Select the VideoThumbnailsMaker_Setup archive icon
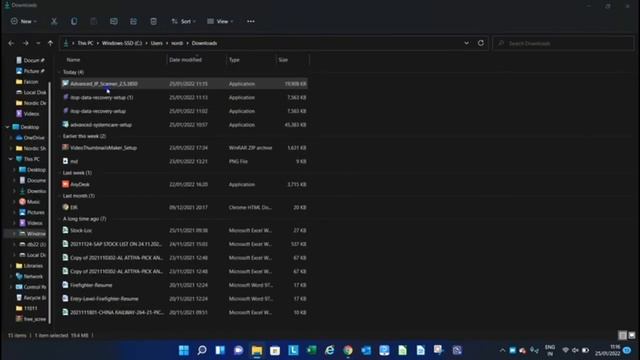 pos(65,147)
